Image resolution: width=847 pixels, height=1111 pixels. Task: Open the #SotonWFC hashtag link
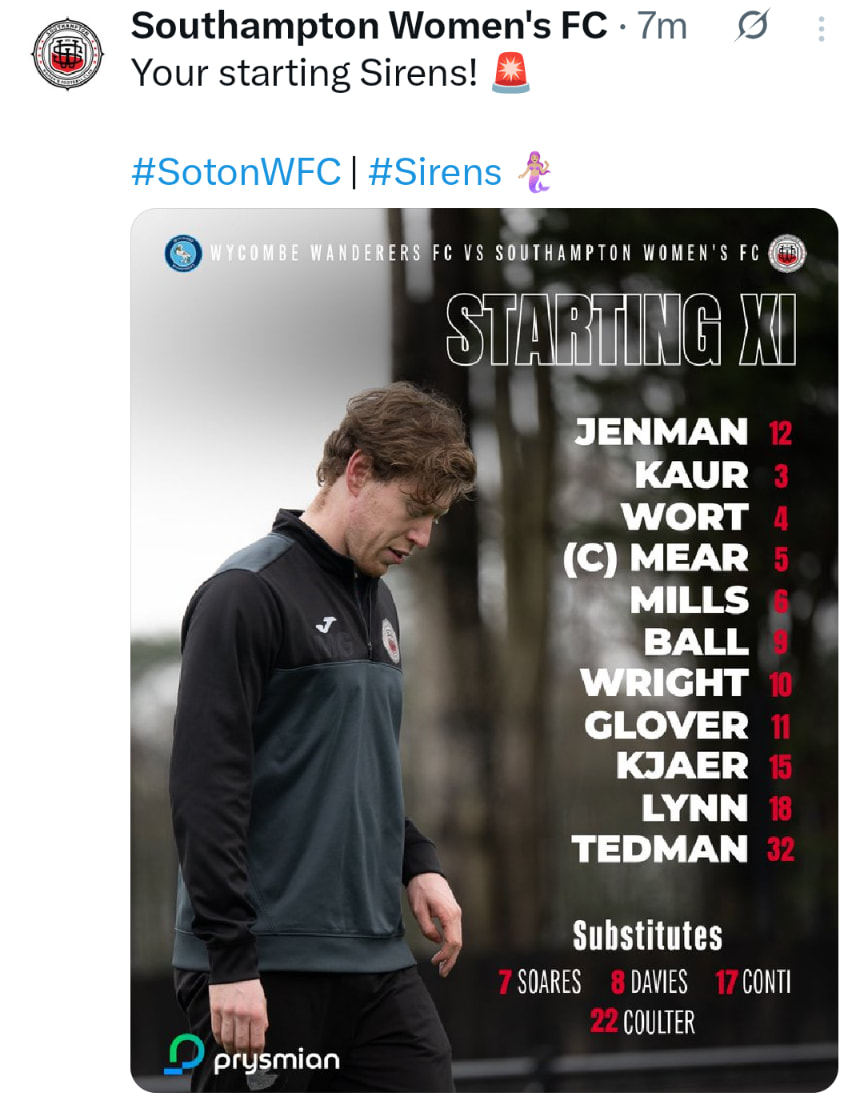point(236,173)
